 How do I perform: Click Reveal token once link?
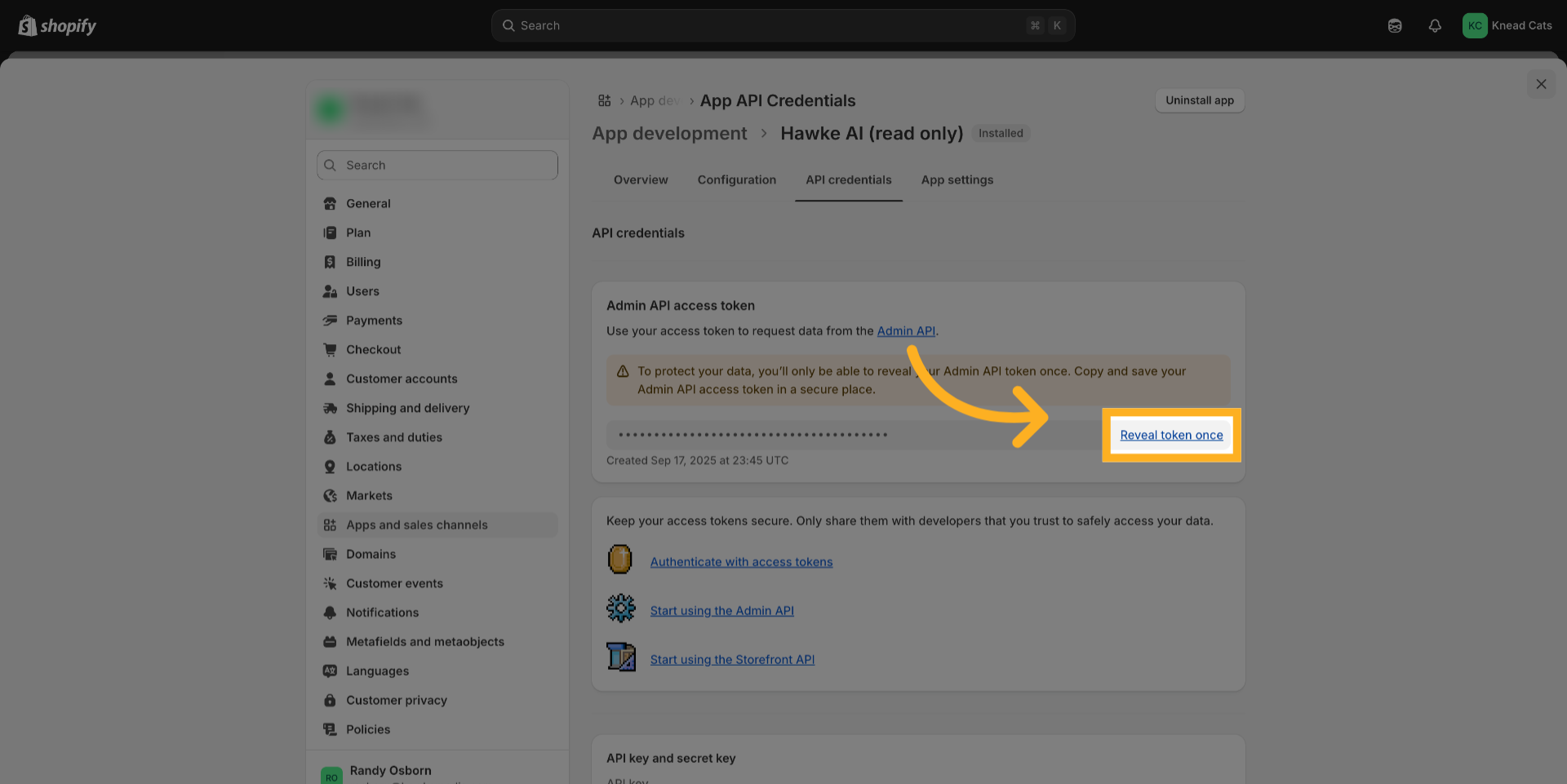1171,436
